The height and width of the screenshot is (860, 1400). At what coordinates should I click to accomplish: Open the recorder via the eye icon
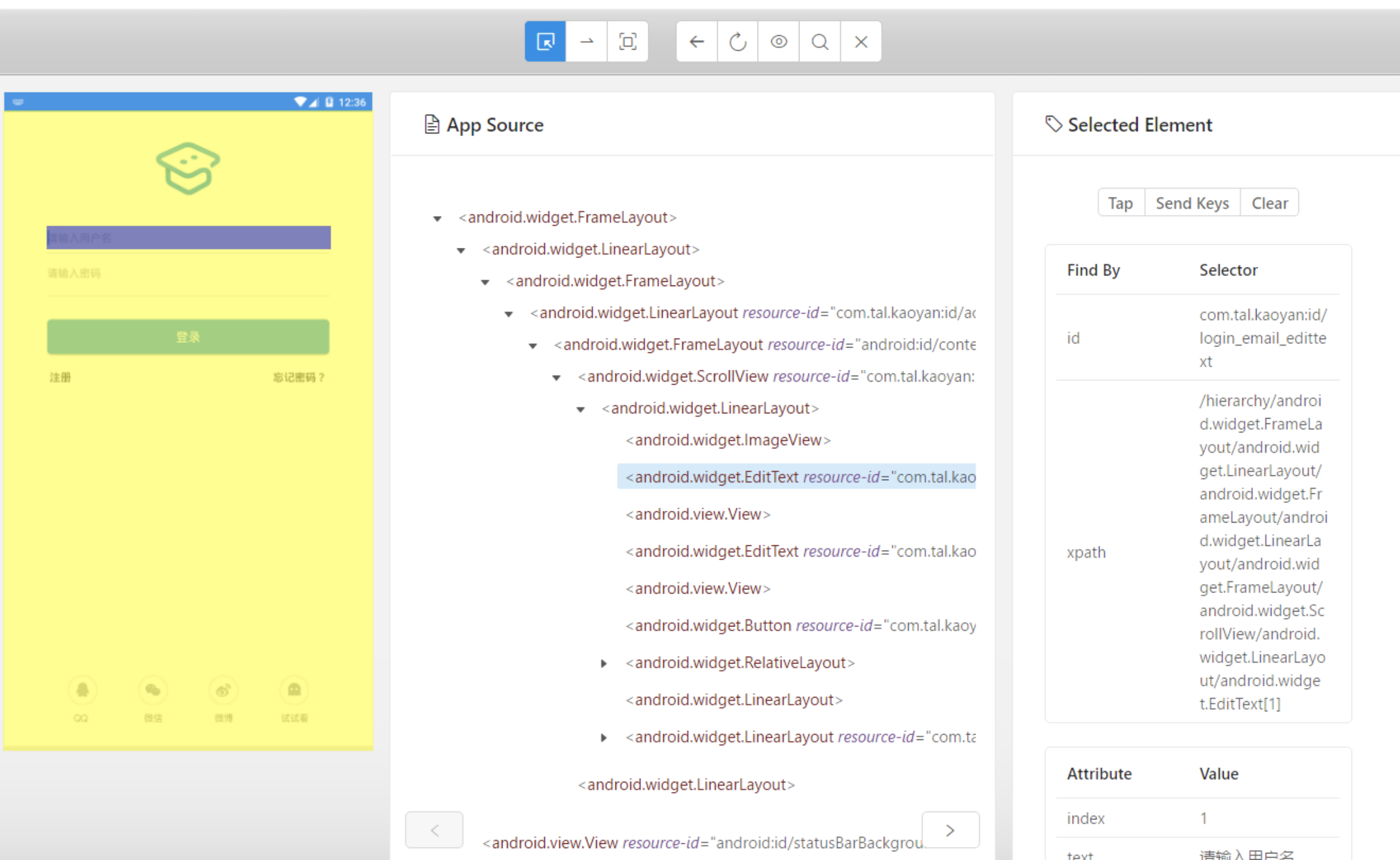(778, 42)
